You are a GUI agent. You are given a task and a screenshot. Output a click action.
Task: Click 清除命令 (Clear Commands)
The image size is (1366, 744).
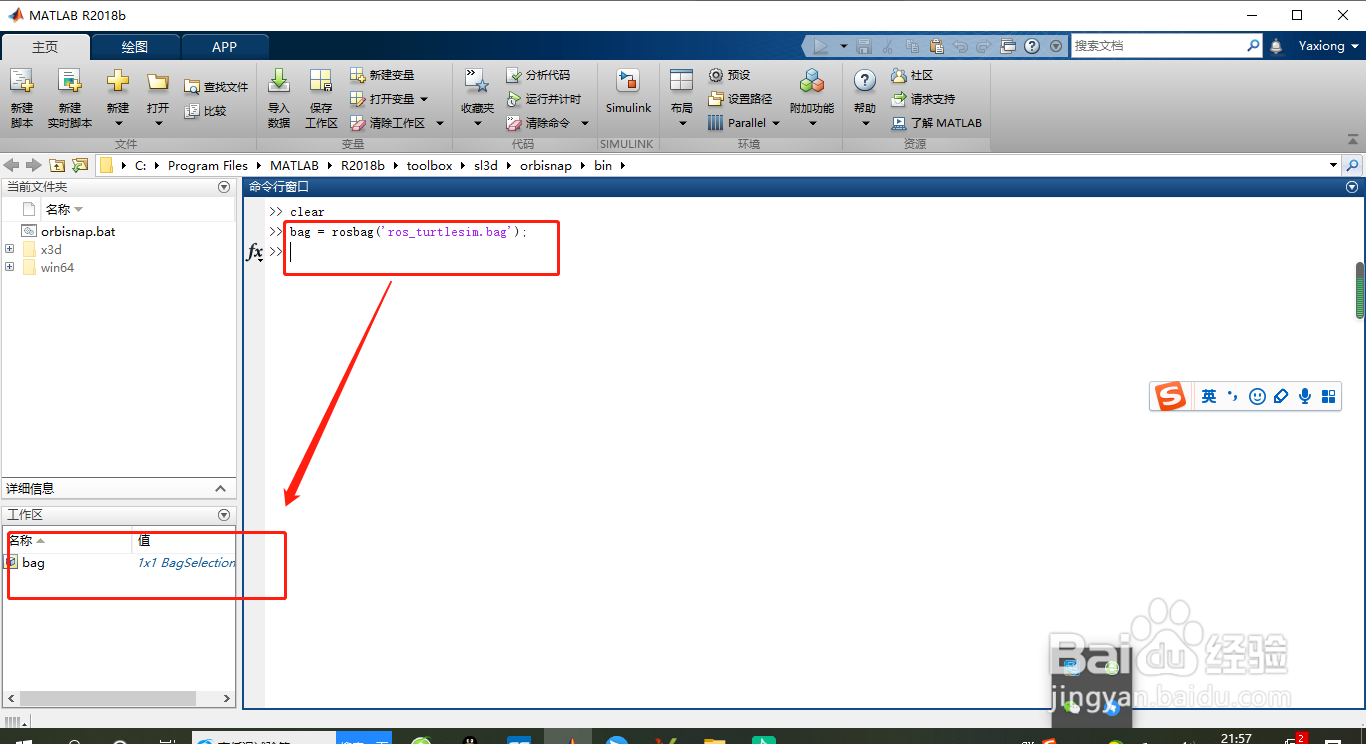coord(538,123)
